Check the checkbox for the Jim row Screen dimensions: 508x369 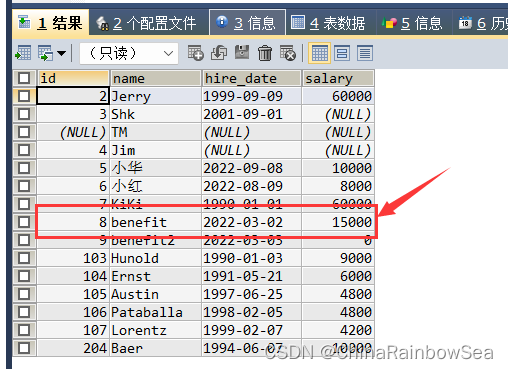tap(24, 150)
